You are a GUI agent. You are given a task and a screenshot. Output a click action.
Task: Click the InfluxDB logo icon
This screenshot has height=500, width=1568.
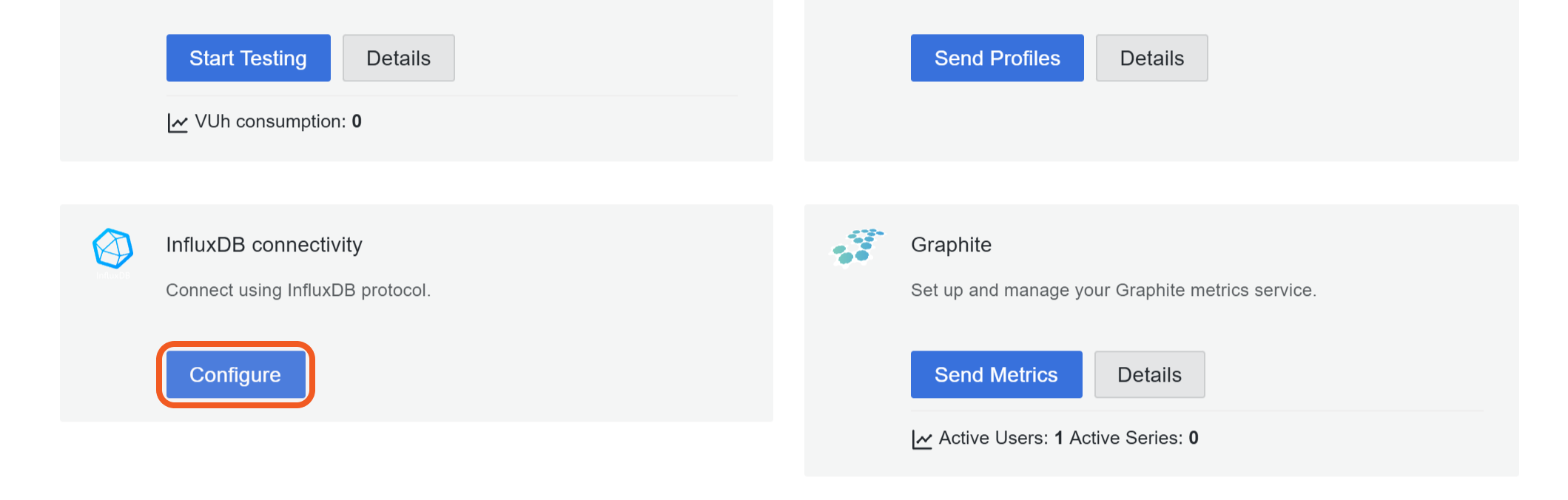pyautogui.click(x=112, y=249)
